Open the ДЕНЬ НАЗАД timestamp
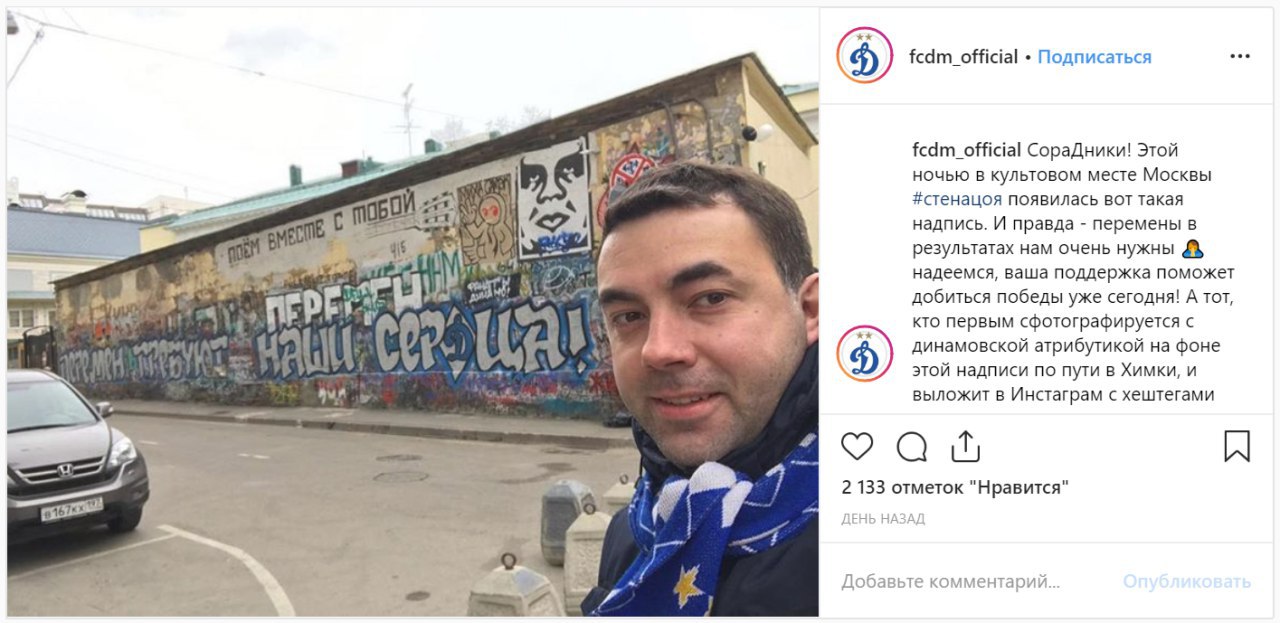This screenshot has height=623, width=1280. pyautogui.click(x=883, y=519)
